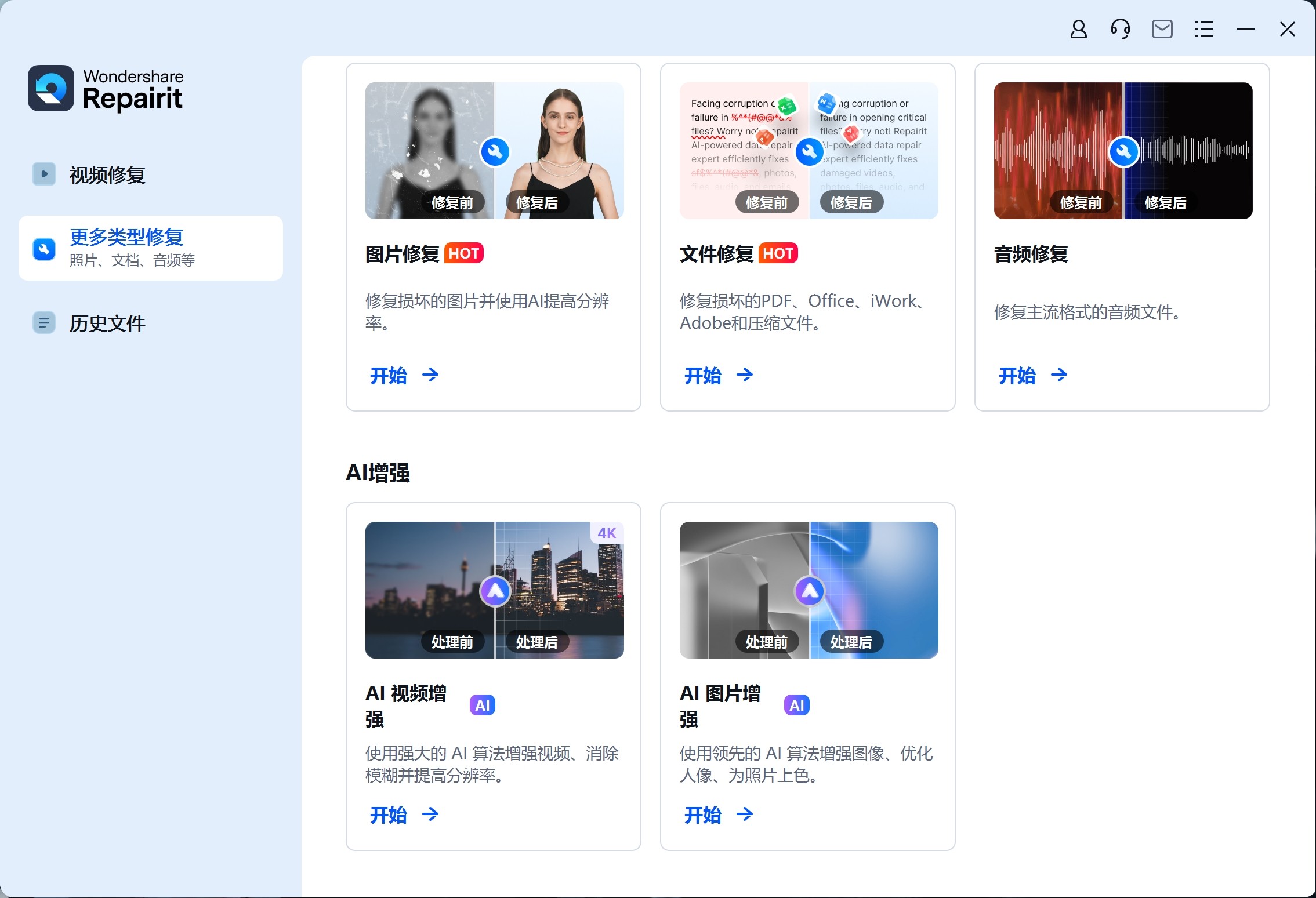Click the 音频修复 card title
The width and height of the screenshot is (1316, 898).
coord(1031,253)
